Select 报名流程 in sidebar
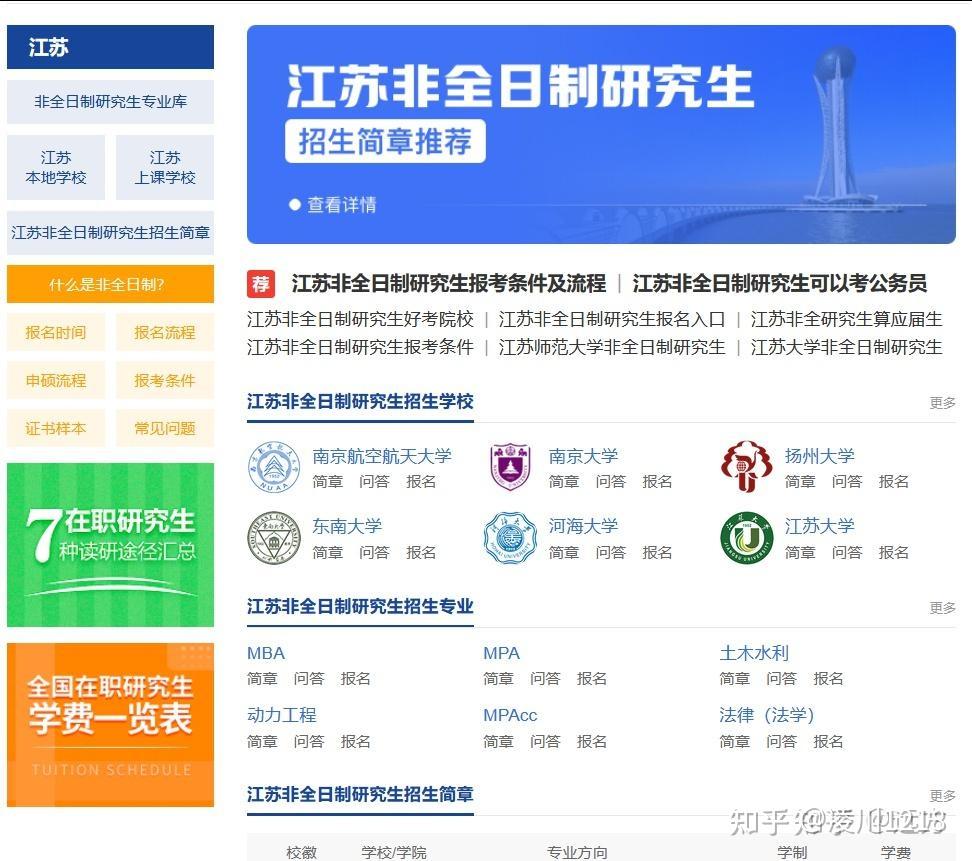The width and height of the screenshot is (972, 861). 165,332
